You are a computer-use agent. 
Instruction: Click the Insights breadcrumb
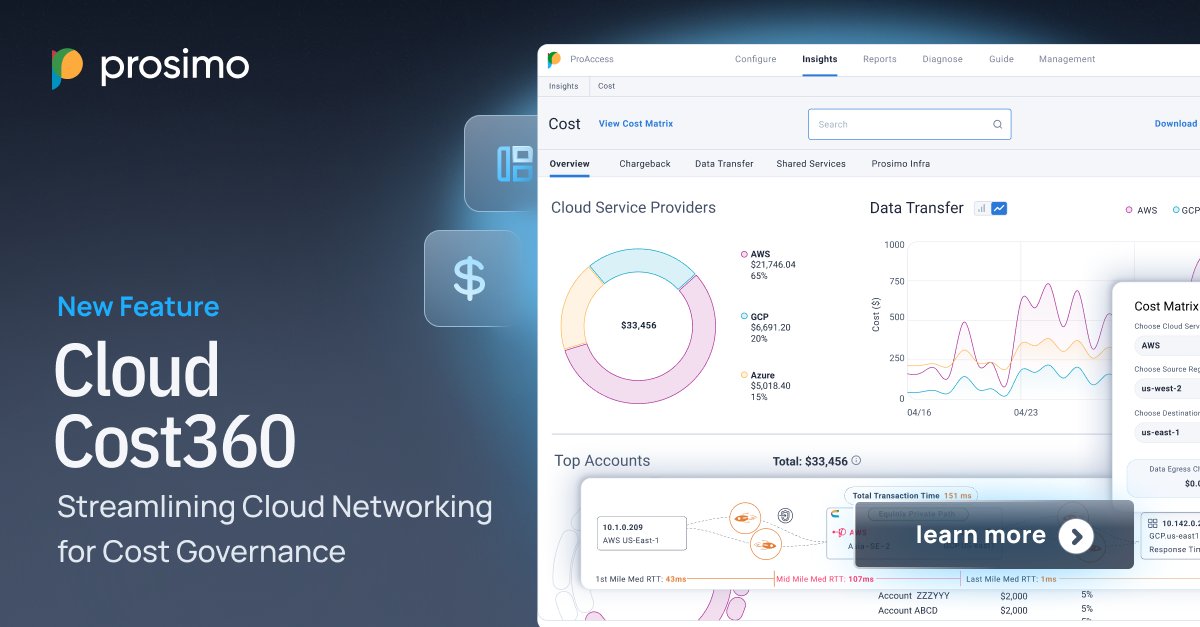pyautogui.click(x=564, y=86)
